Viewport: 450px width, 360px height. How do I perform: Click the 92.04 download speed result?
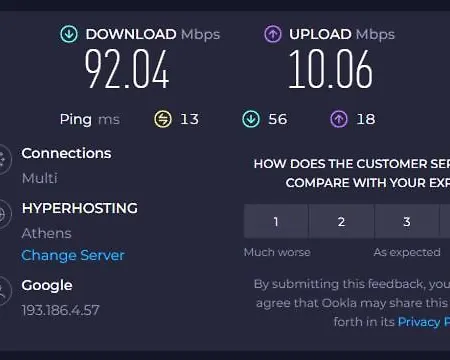tap(127, 69)
